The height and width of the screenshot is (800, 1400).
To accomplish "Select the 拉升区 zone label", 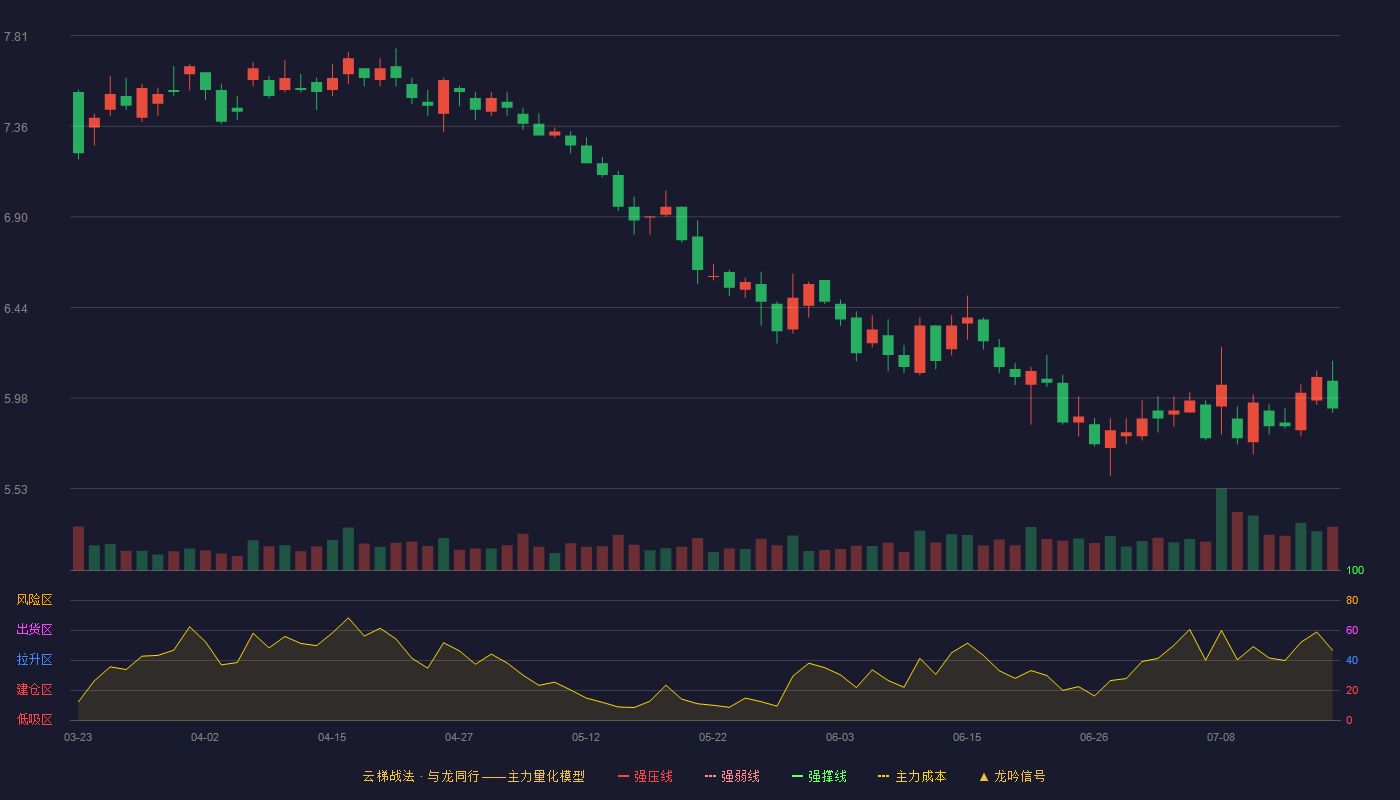I will tap(34, 660).
